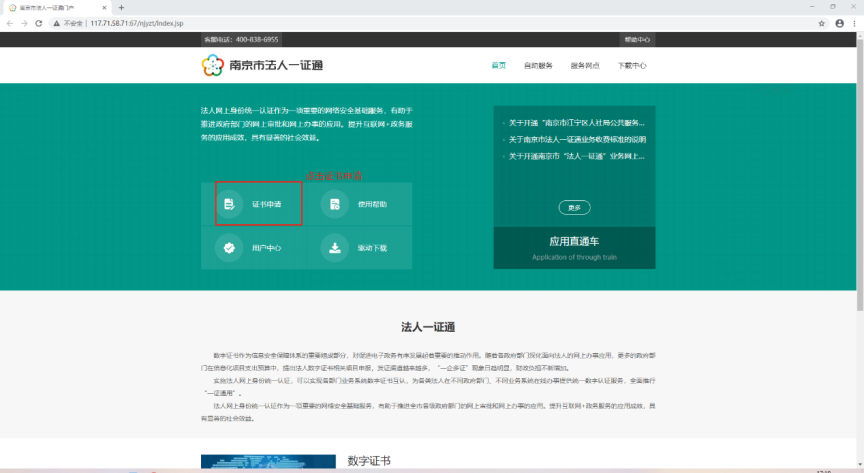
Task: Reload the page with the browser refresh icon
Action: 39,23
